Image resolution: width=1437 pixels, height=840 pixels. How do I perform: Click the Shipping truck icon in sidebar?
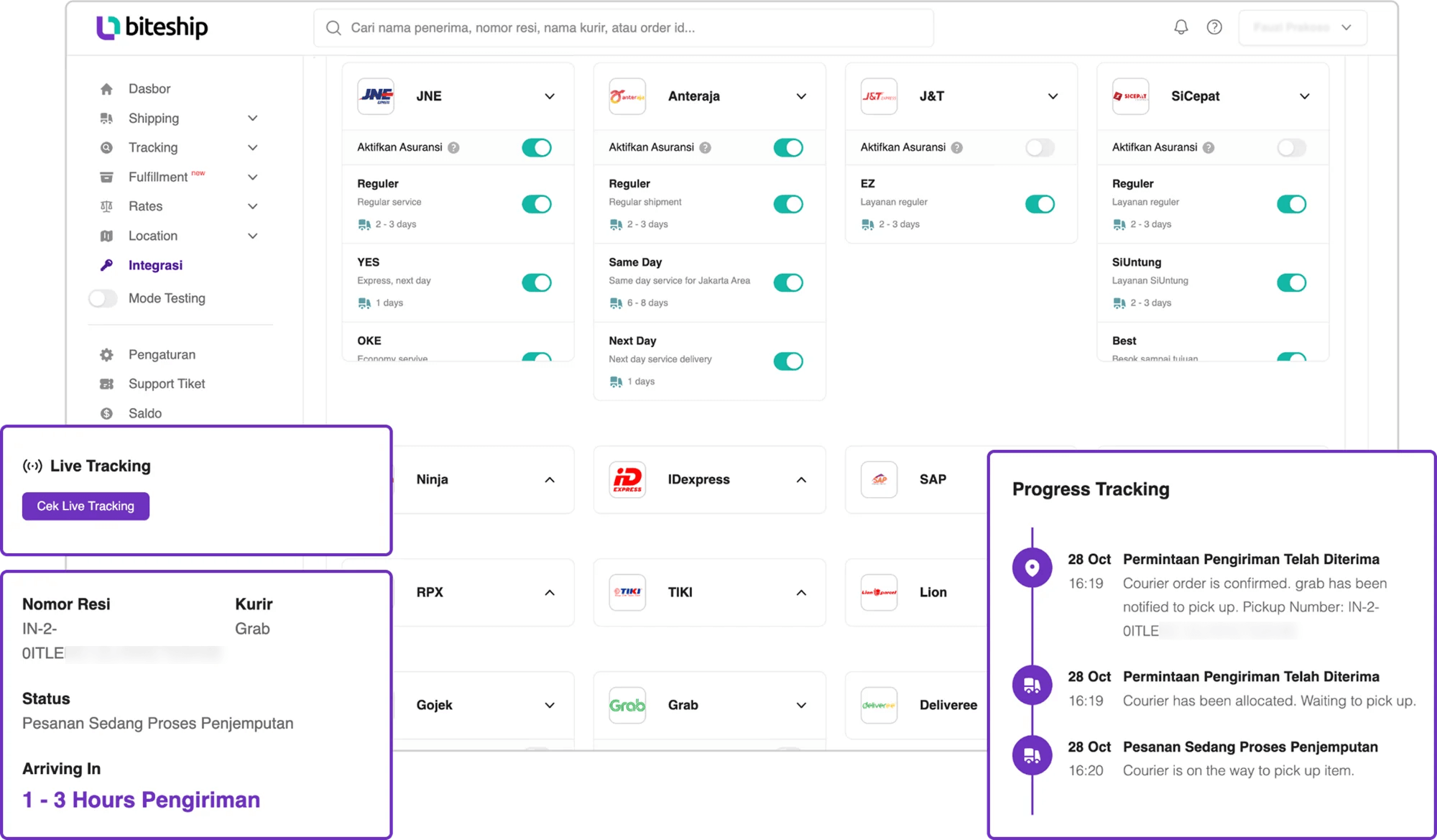(106, 119)
